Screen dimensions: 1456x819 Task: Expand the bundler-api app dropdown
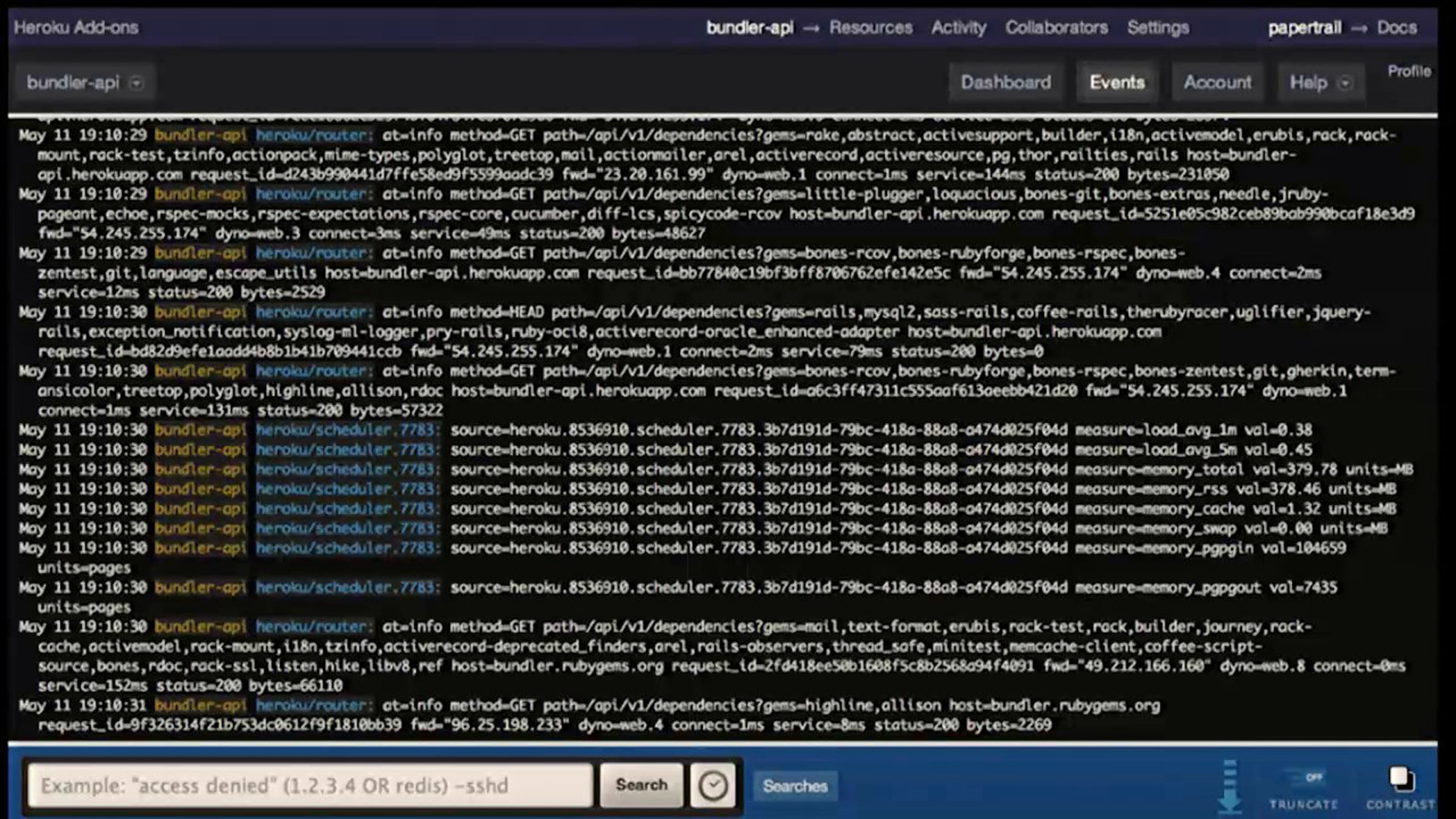pyautogui.click(x=85, y=83)
